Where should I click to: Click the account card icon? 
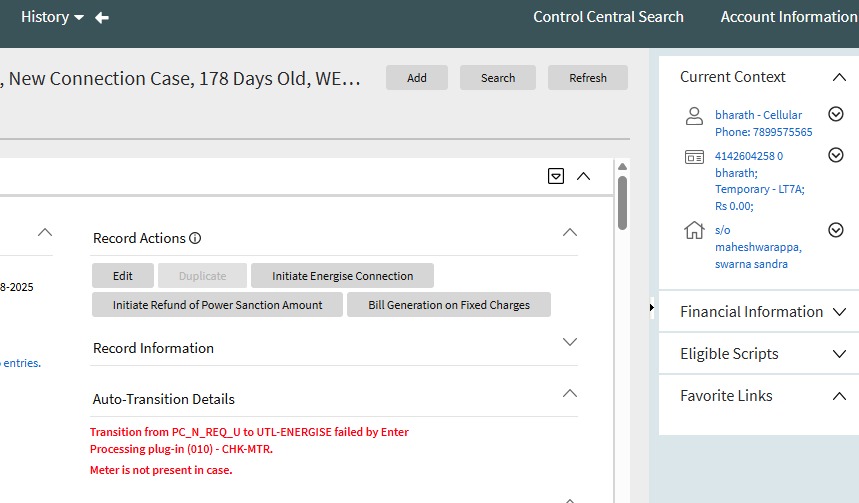tap(694, 157)
